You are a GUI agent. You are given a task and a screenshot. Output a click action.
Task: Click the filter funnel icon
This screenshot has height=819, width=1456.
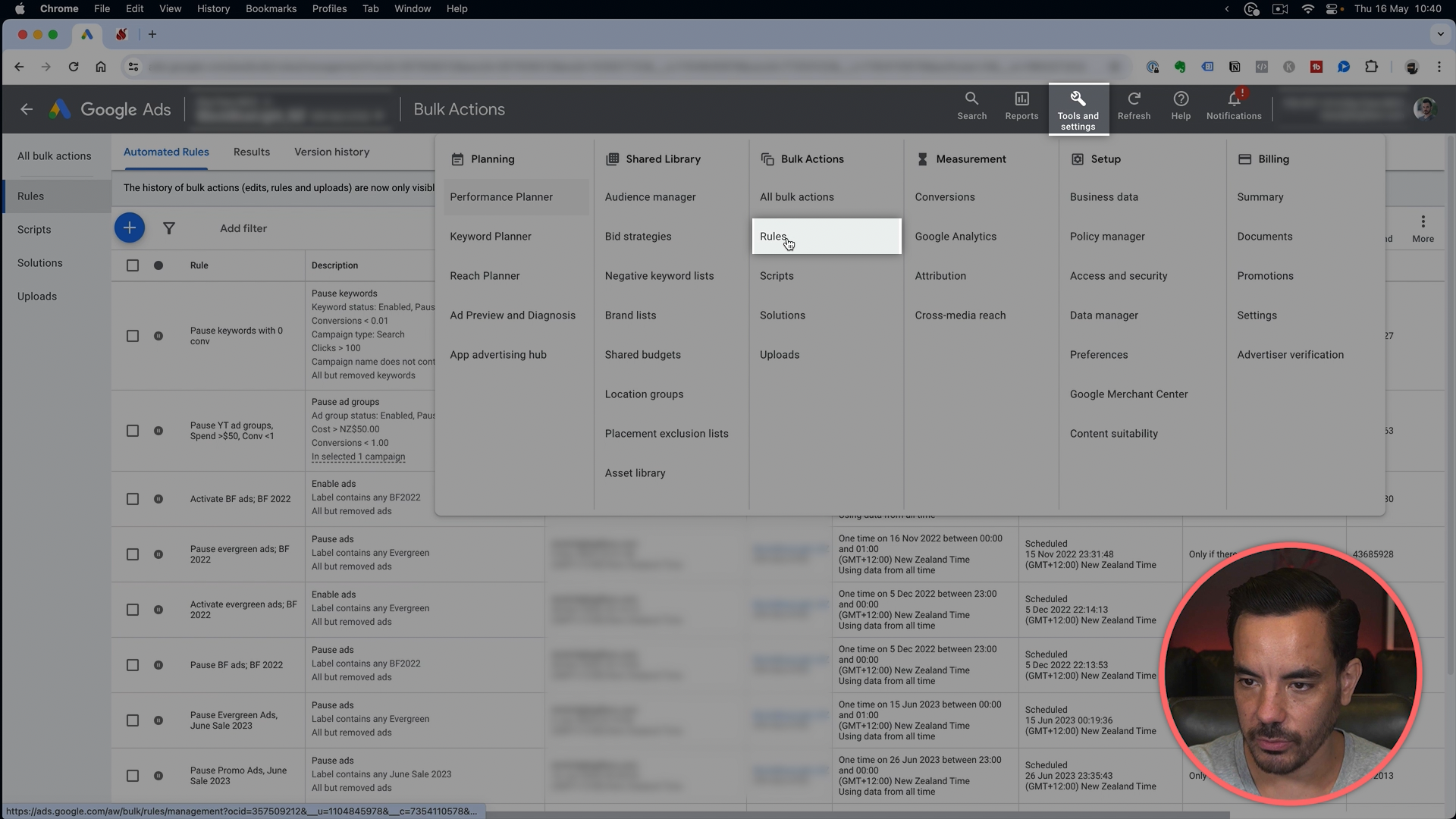point(169,228)
